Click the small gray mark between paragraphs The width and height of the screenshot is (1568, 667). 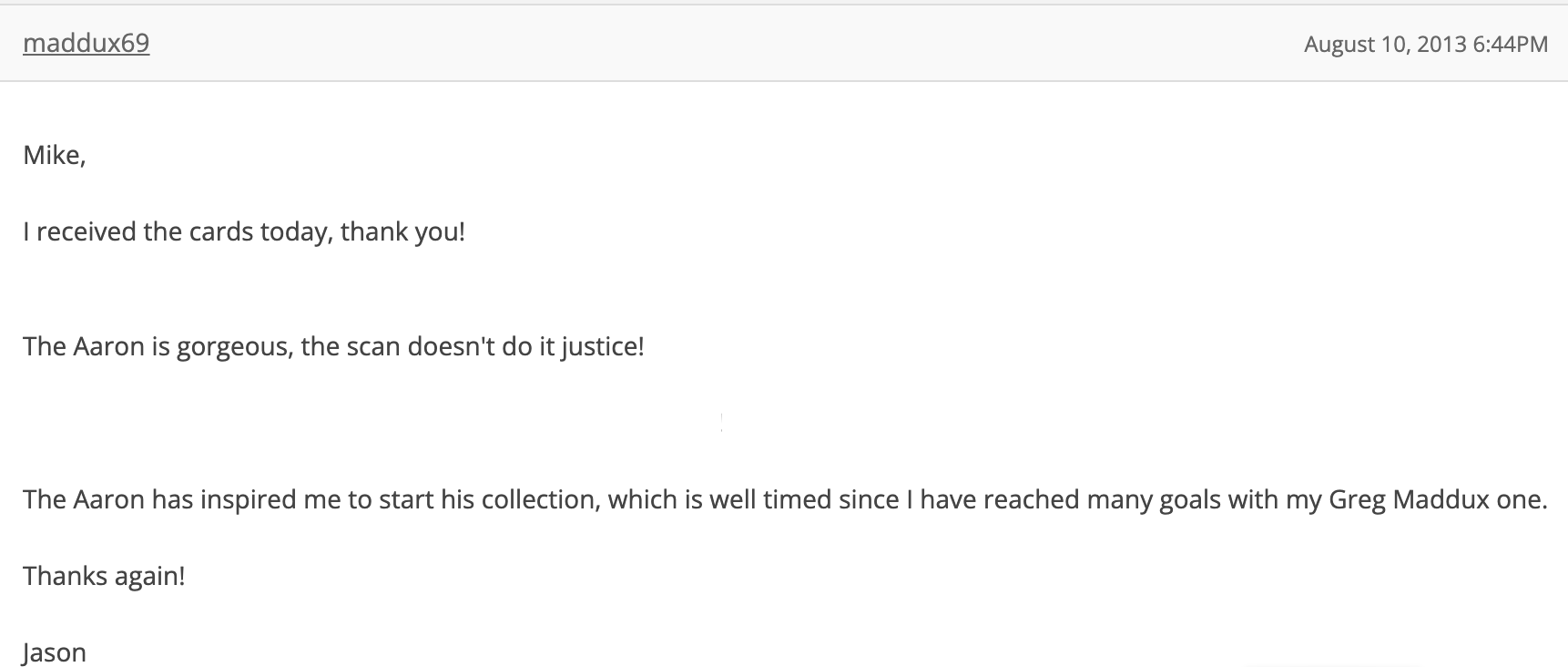pos(722,422)
